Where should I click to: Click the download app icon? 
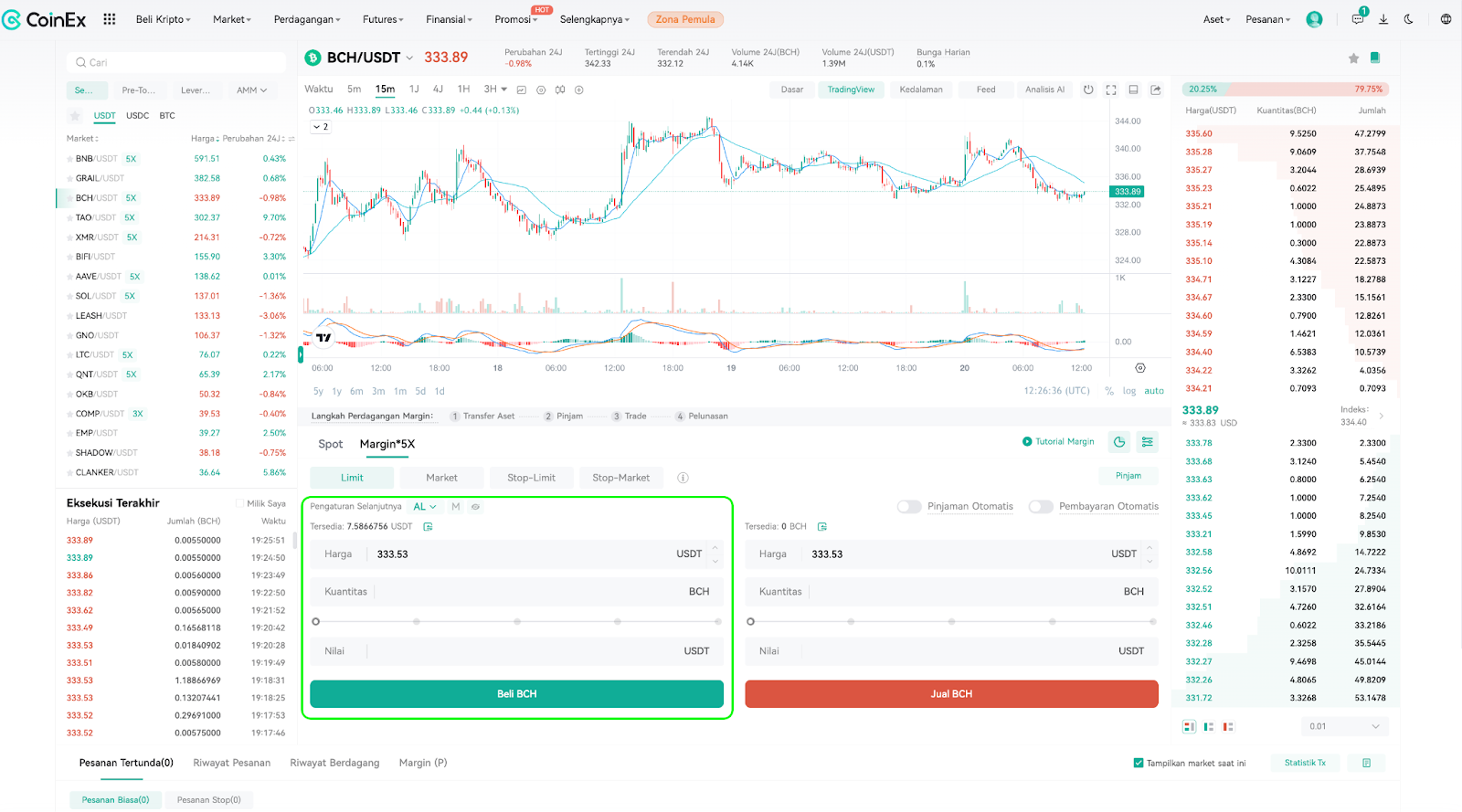[x=1383, y=19]
